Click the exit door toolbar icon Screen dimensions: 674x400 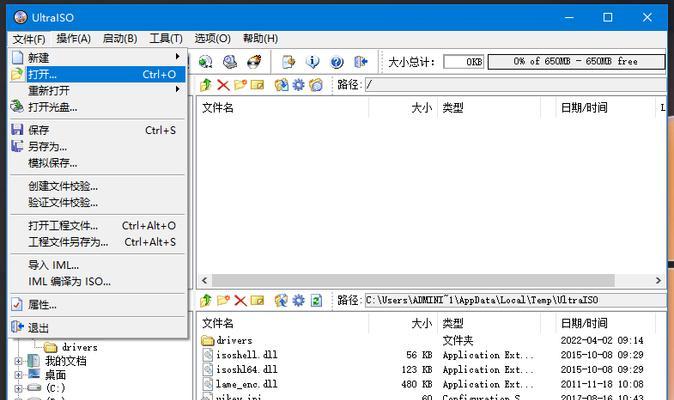(361, 62)
